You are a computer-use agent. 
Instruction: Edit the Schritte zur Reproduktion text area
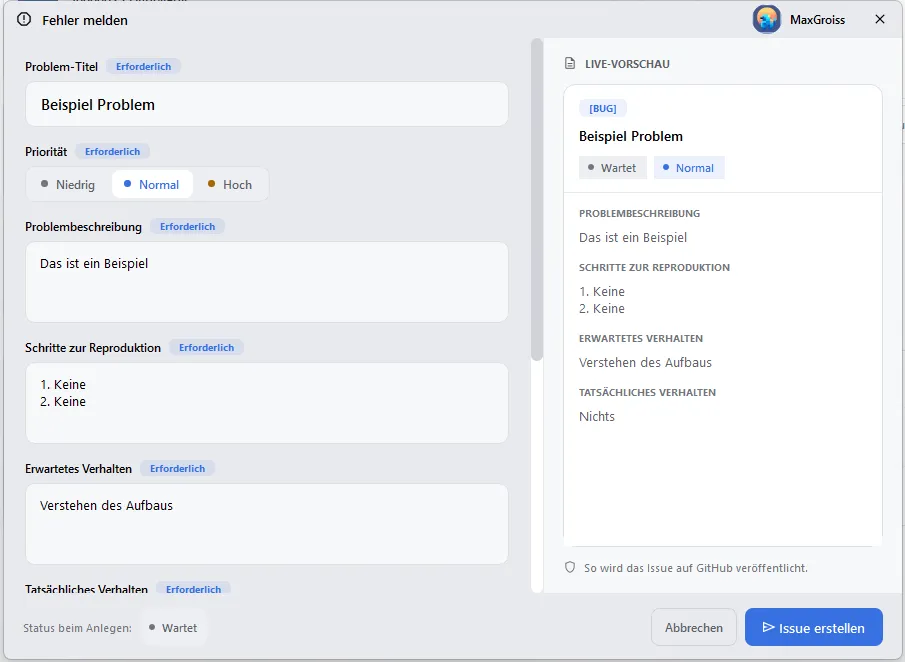click(267, 403)
